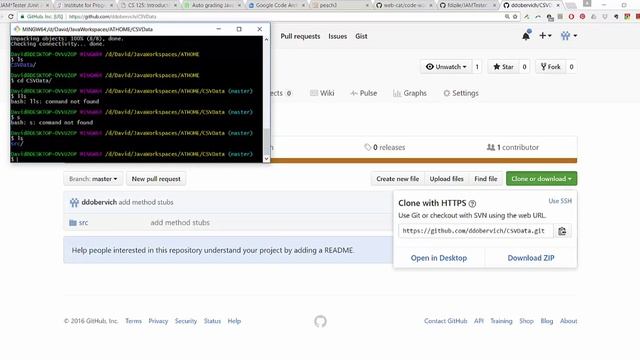
Task: Click 1 contributor link
Action: [x=513, y=147]
